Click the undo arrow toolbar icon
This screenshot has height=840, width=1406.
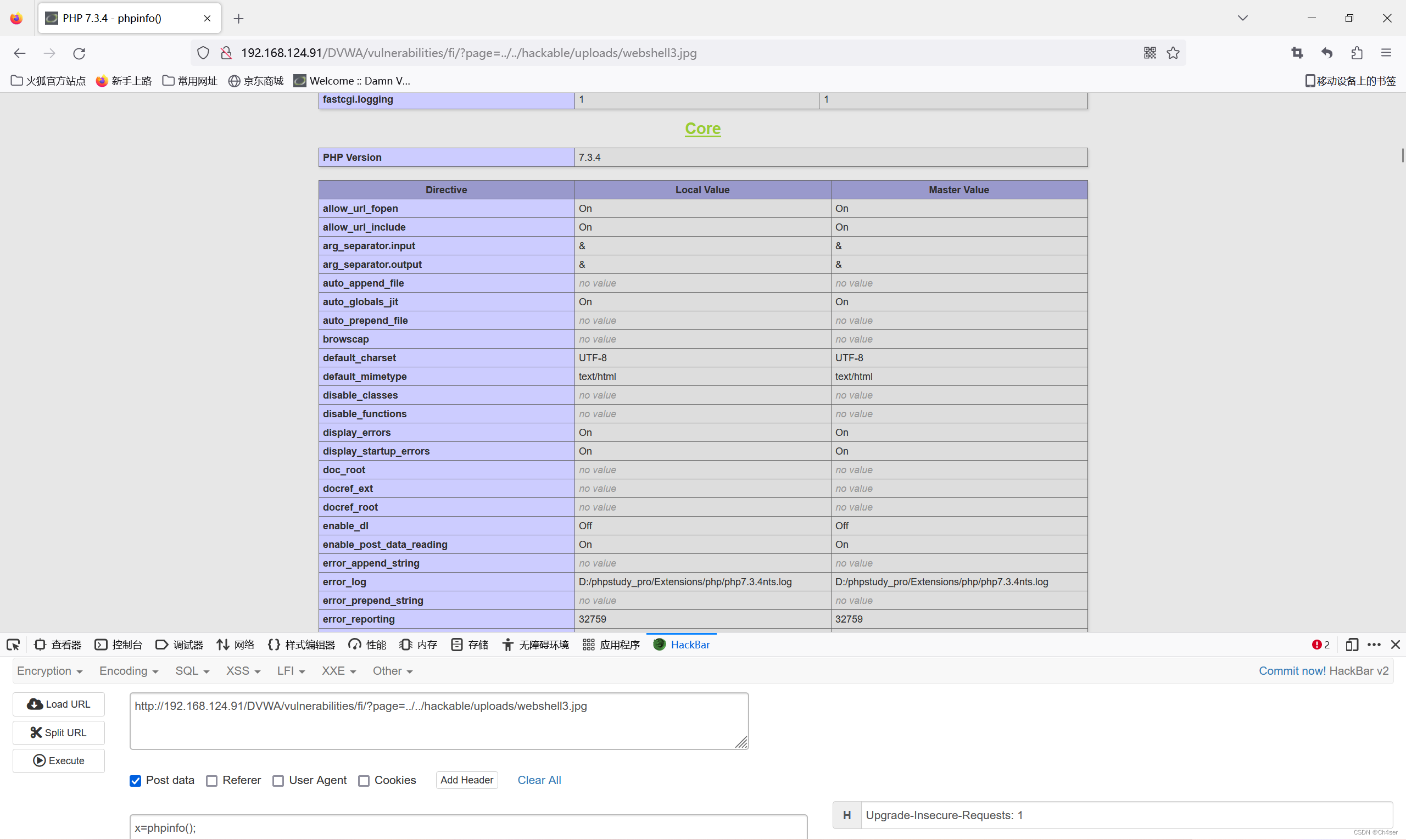(x=1327, y=53)
